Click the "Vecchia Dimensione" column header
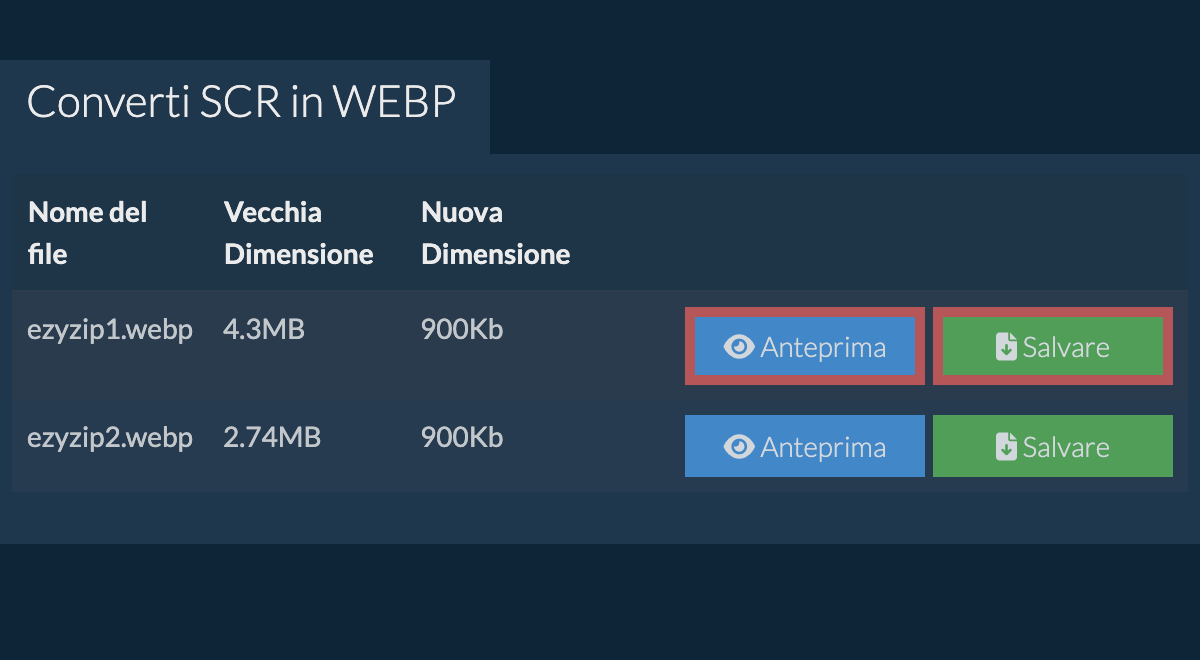1200x660 pixels. tap(298, 233)
